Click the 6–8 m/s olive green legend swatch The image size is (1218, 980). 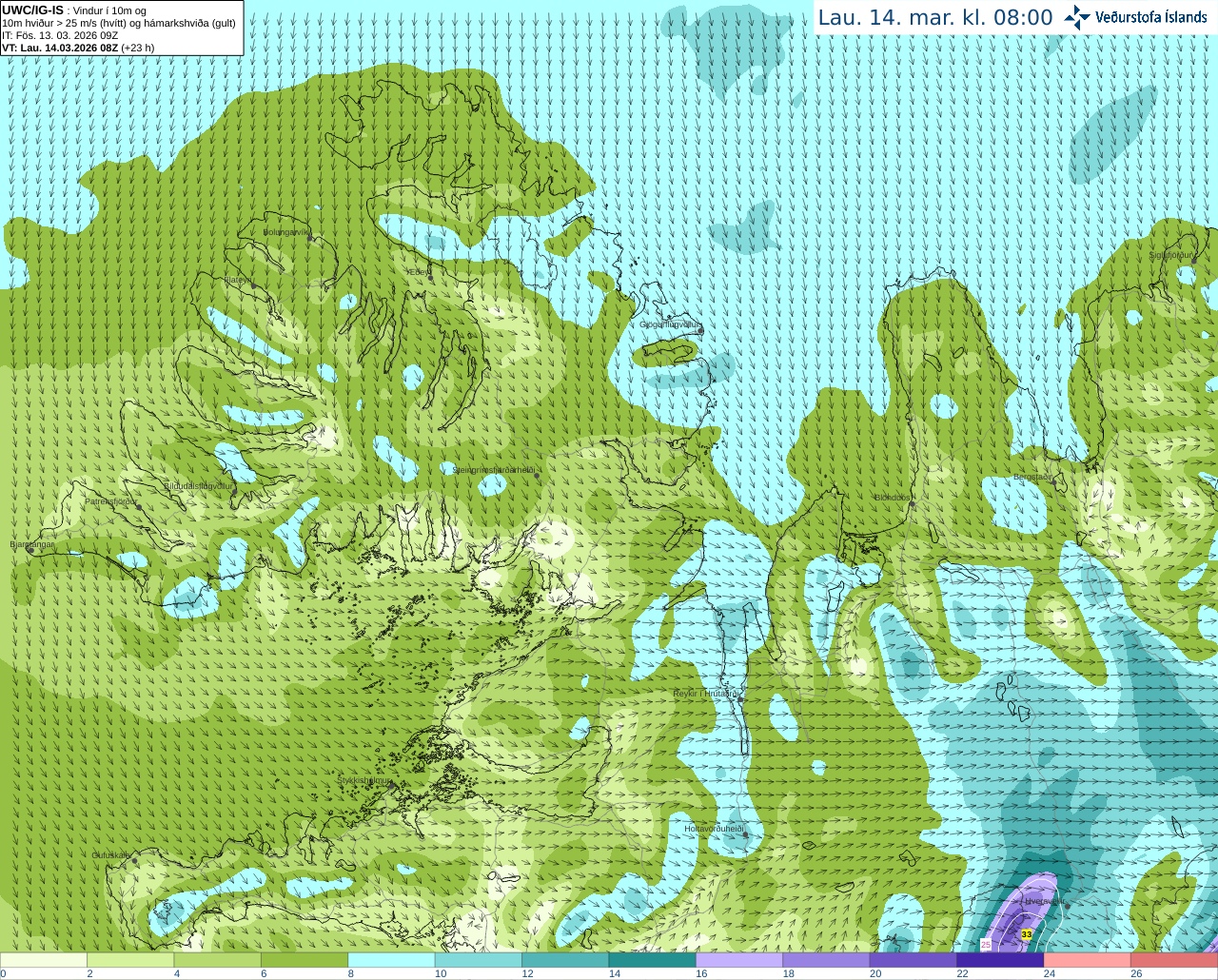tap(304, 960)
